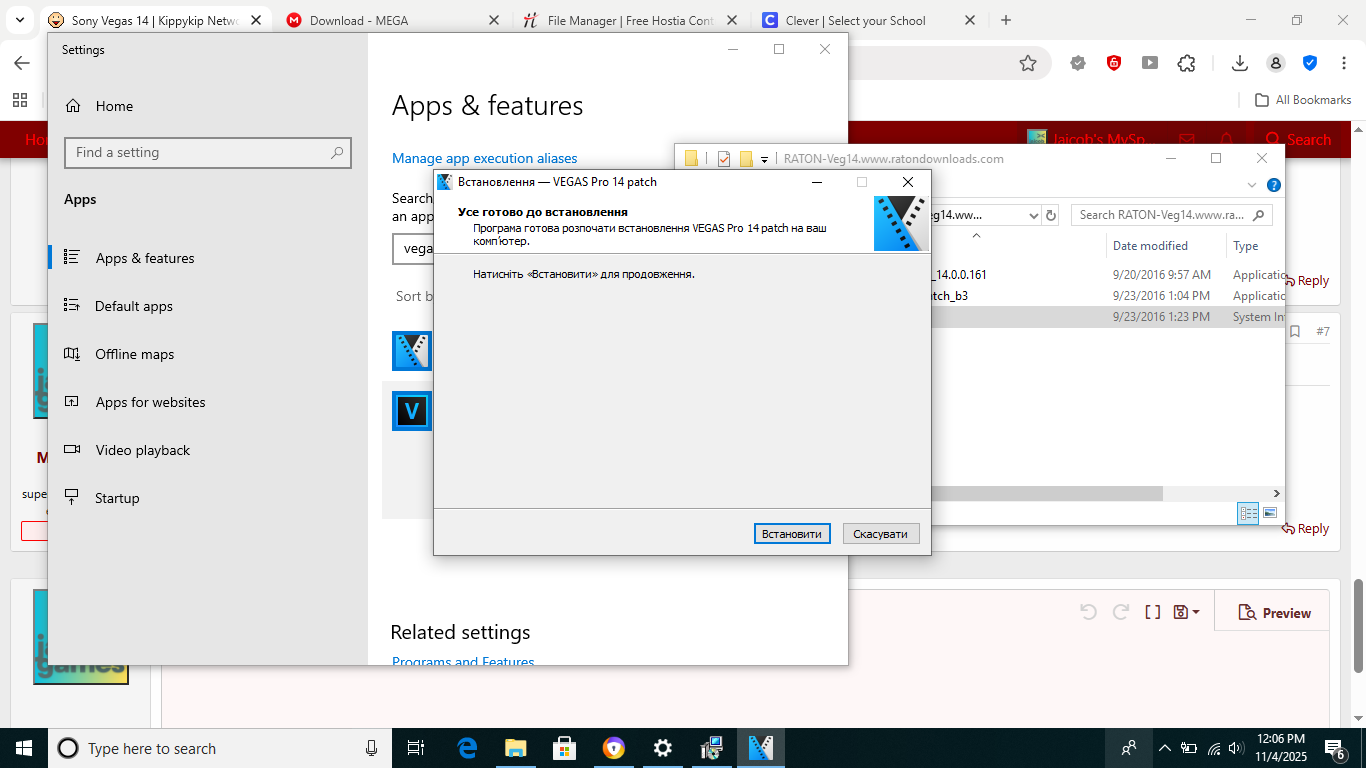Open the save draft dropdown arrow
Image resolution: width=1366 pixels, height=768 pixels.
[1196, 612]
